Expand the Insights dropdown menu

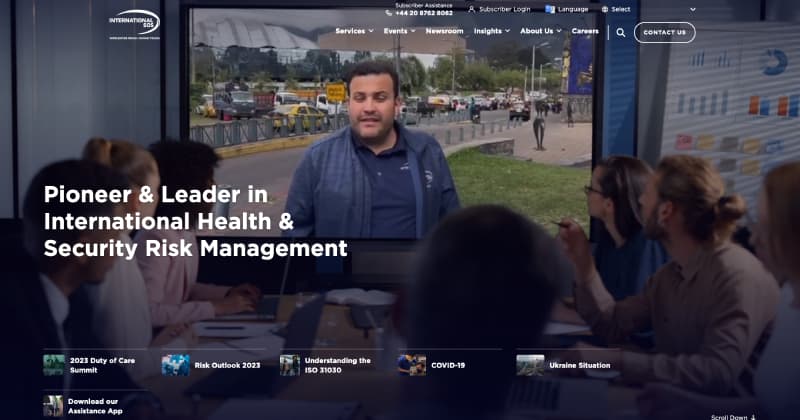click(492, 31)
